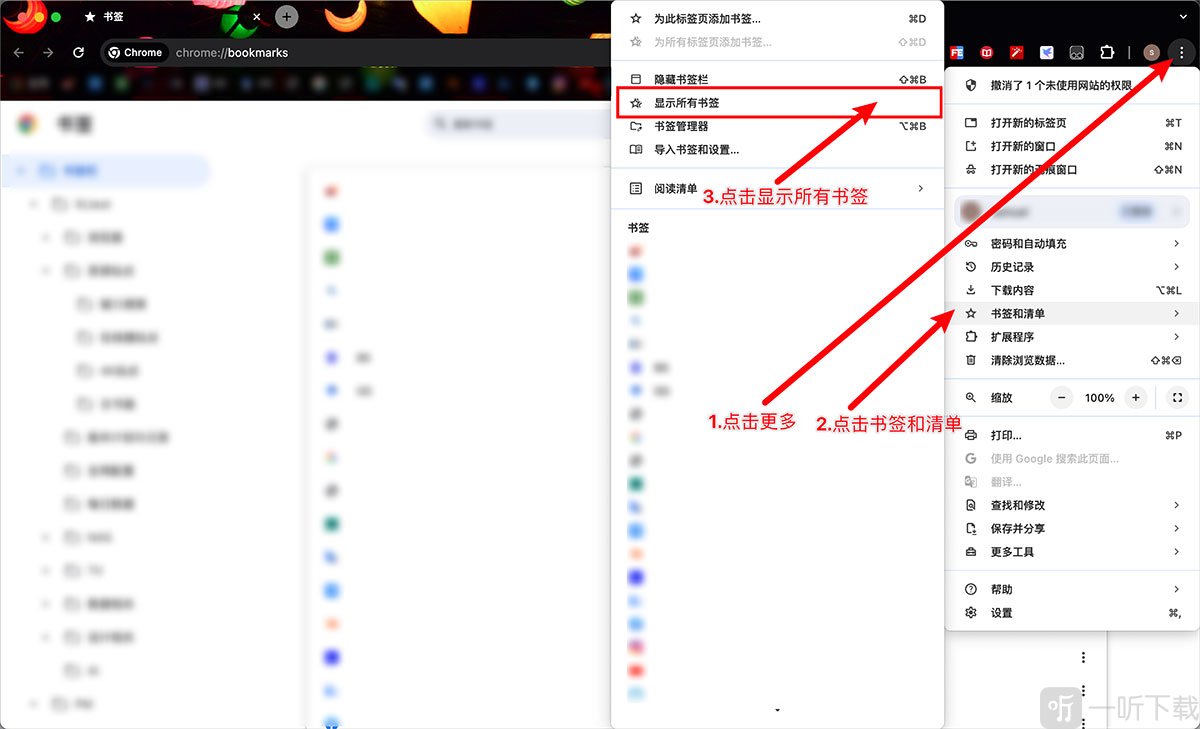The height and width of the screenshot is (729, 1200).
Task: Expand 密码和自动填充 submenu
Action: (x=1073, y=244)
